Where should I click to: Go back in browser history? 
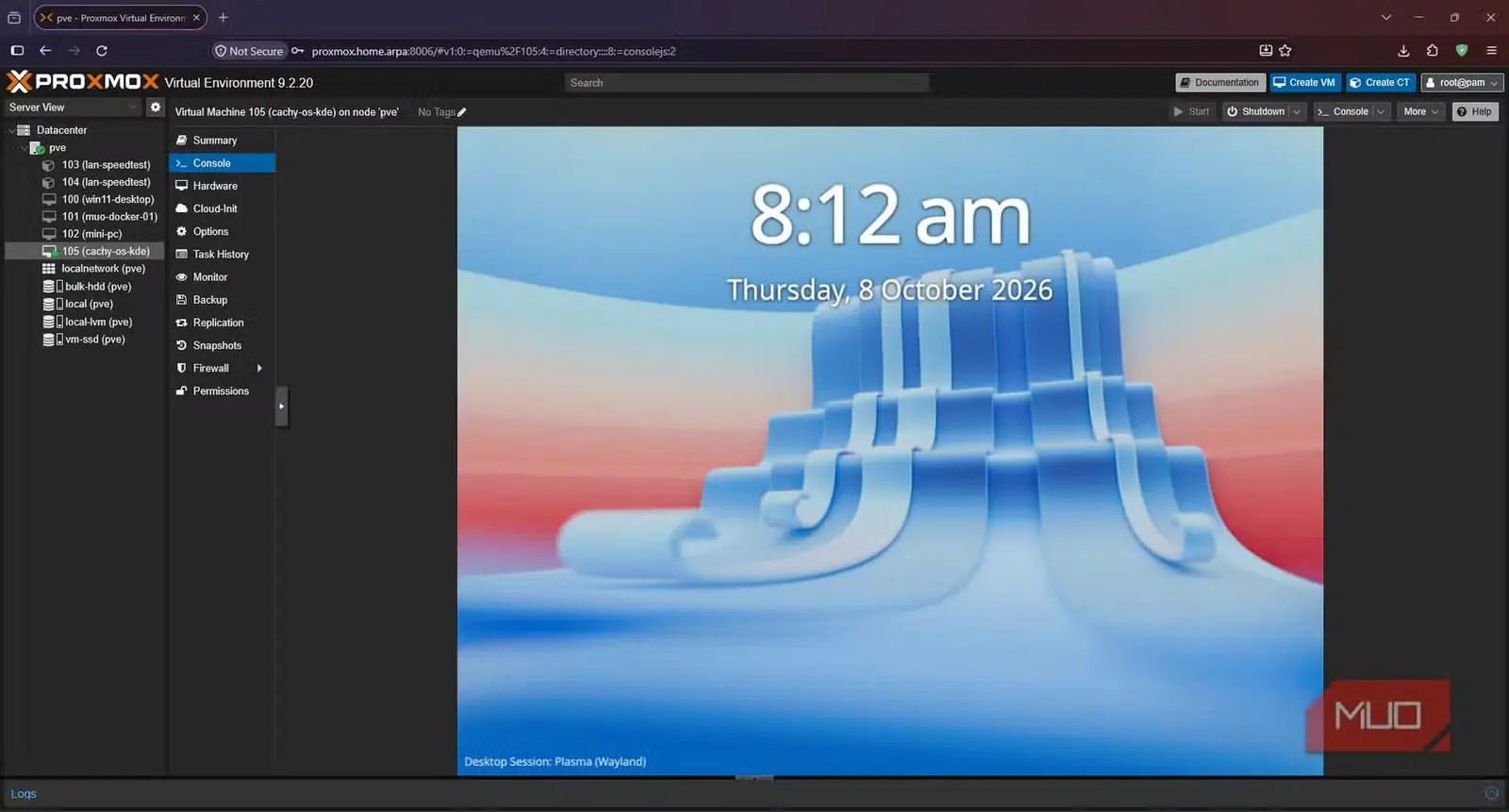(45, 51)
